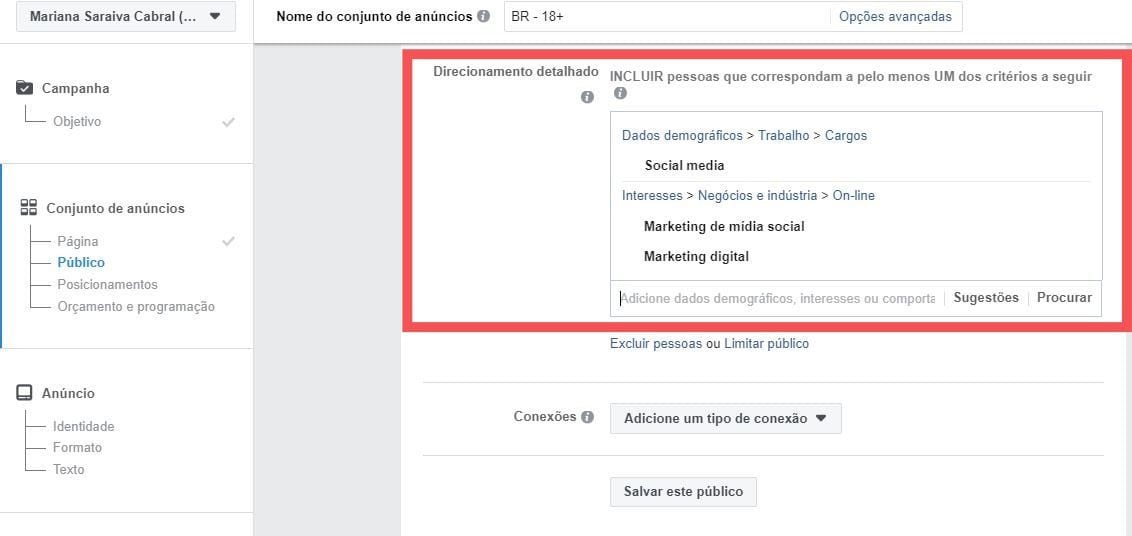Go to Identidade step
This screenshot has width=1132, height=536.
point(83,426)
